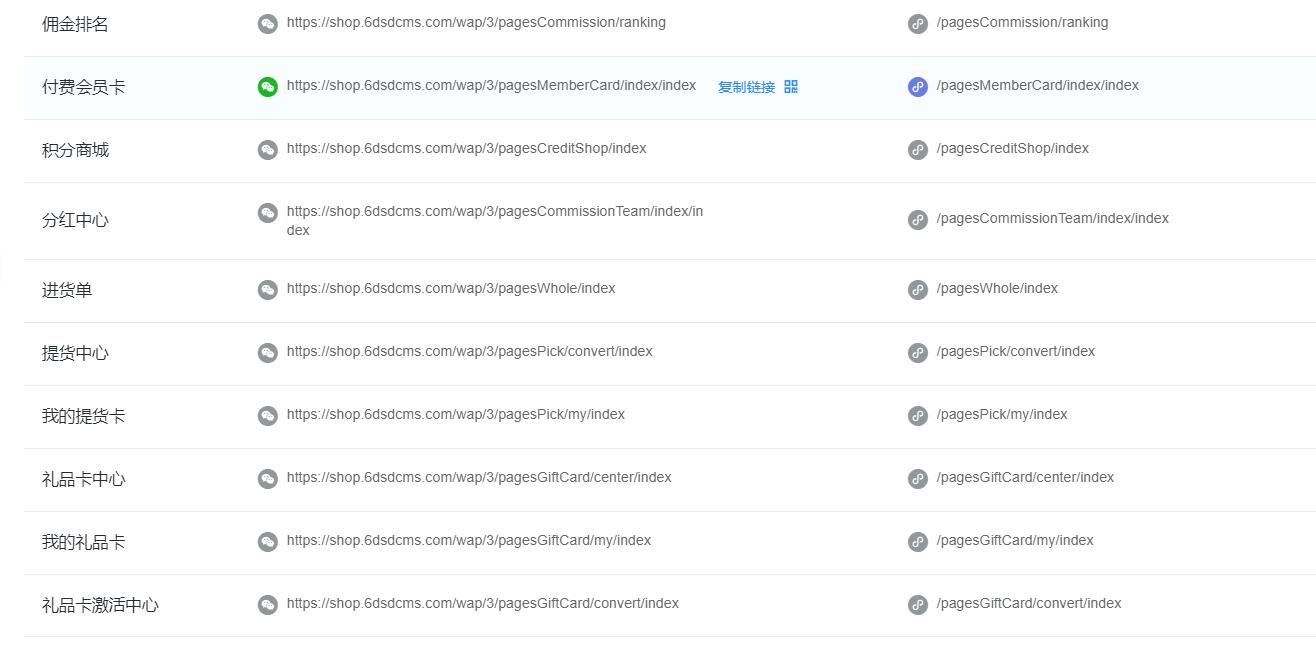Screen dimensions: 1316x663
Task: Click the blue mini-program link icon for pagesMemberCard
Action: pos(917,87)
